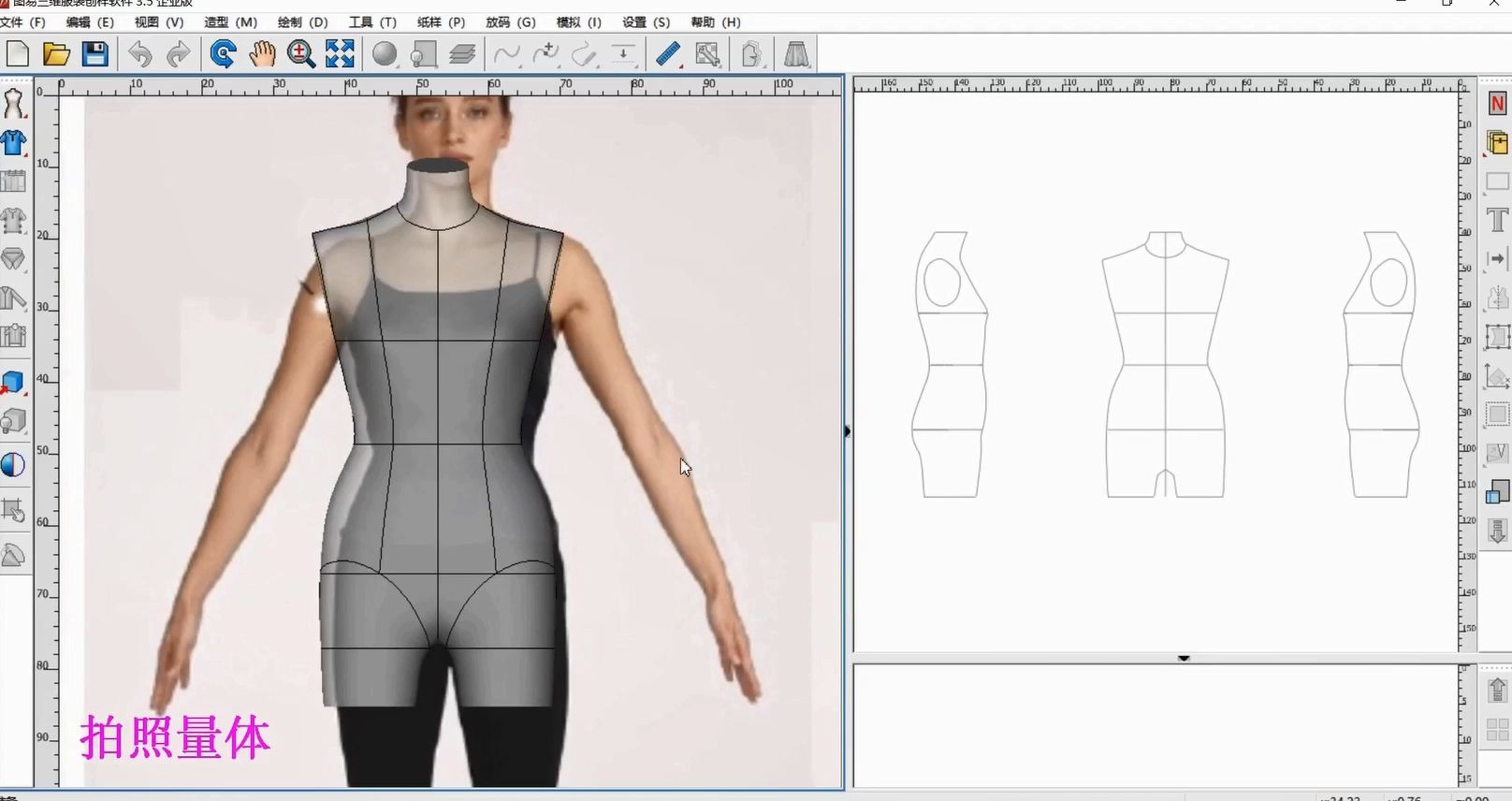Open the stacked layers tool
This screenshot has width=1512, height=801.
[462, 54]
